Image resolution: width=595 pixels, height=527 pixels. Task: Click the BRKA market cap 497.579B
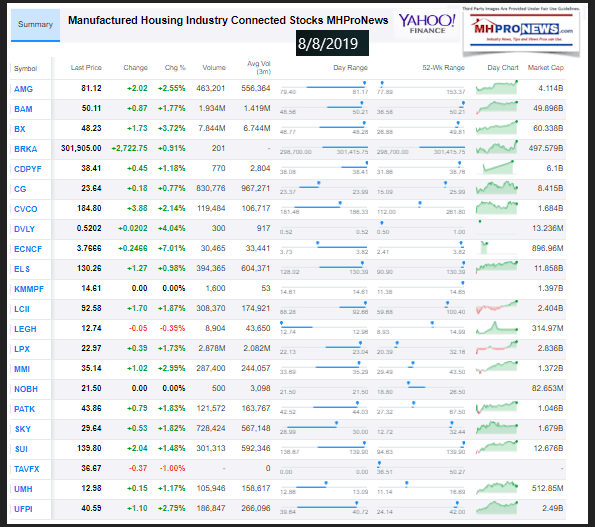pyautogui.click(x=546, y=148)
